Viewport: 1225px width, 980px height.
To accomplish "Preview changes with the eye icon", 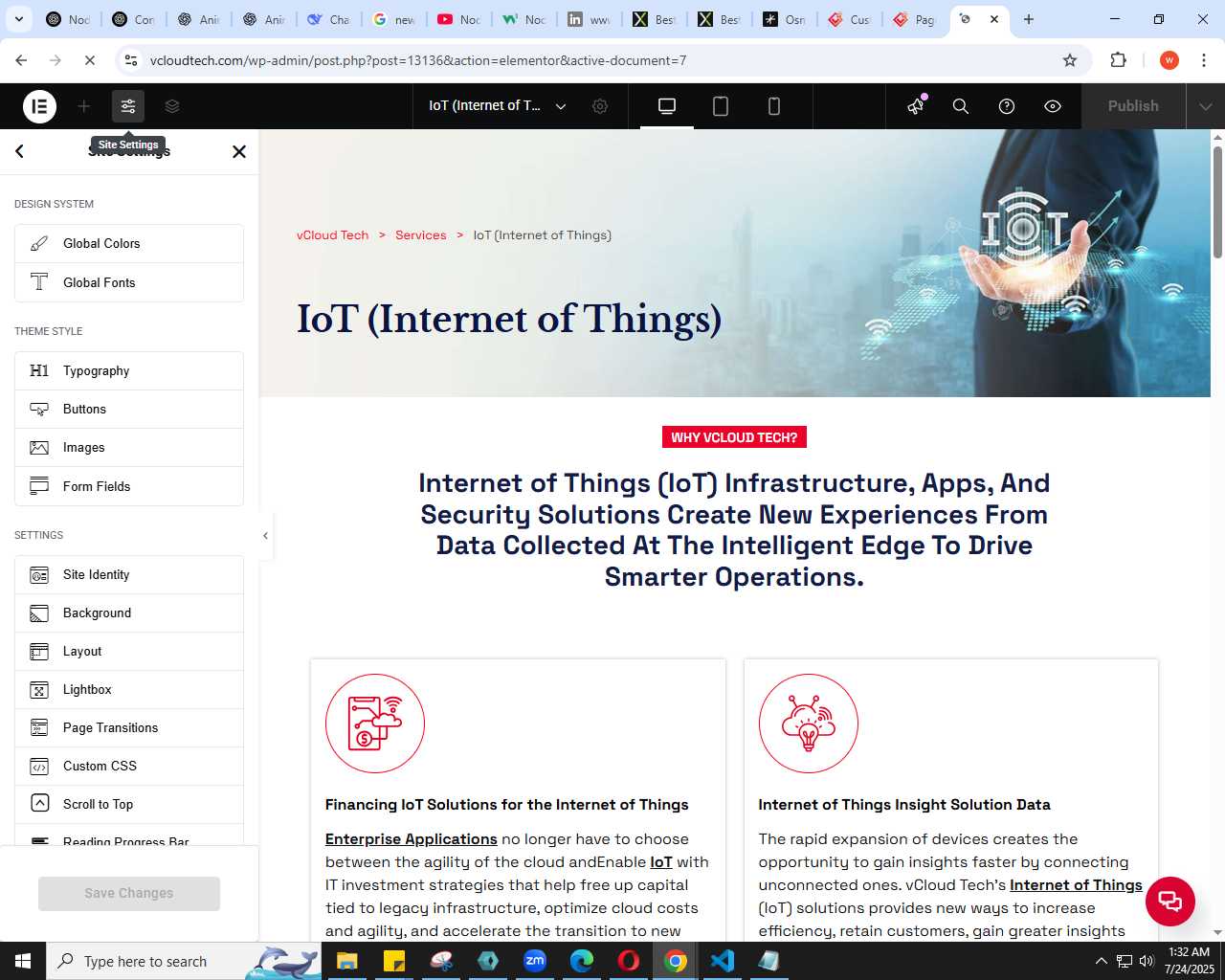I will pyautogui.click(x=1053, y=106).
